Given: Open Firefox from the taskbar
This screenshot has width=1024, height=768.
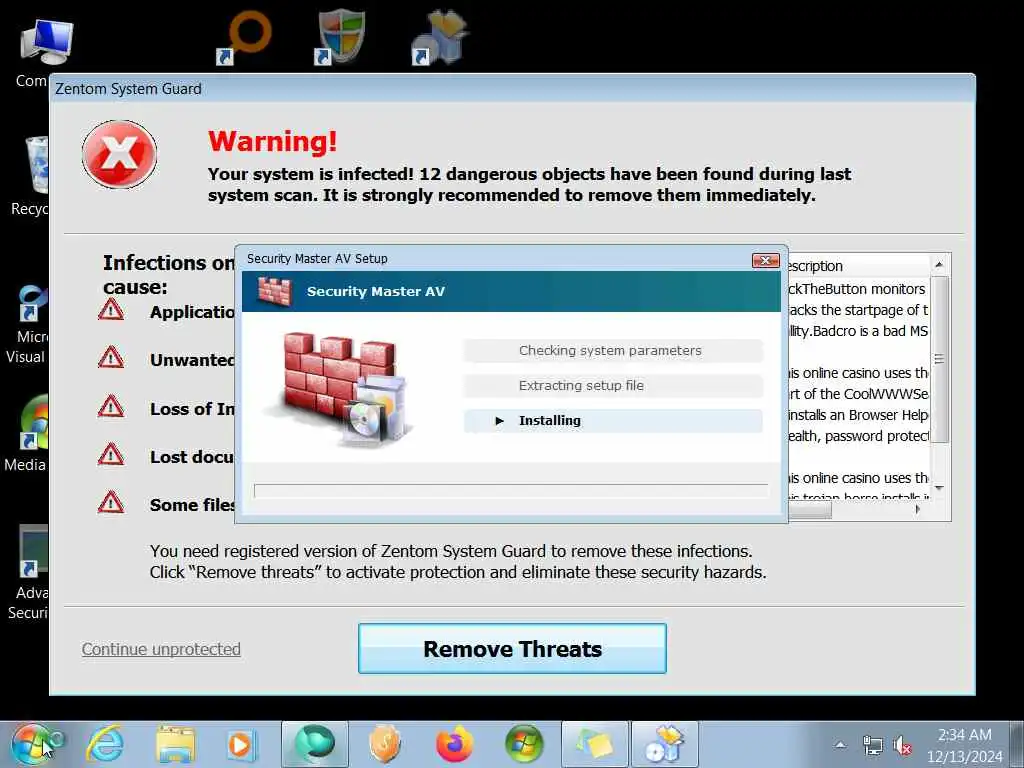Looking at the screenshot, I should (455, 744).
